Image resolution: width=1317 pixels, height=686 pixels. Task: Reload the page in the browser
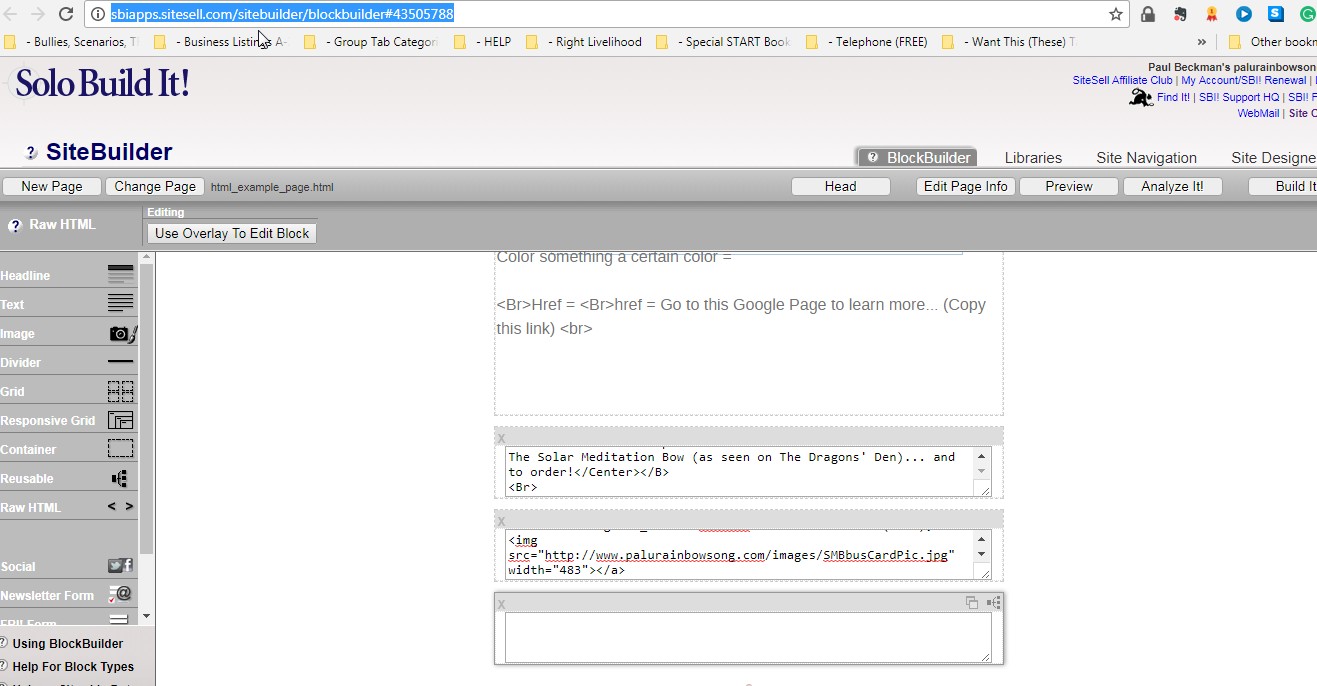click(x=66, y=14)
